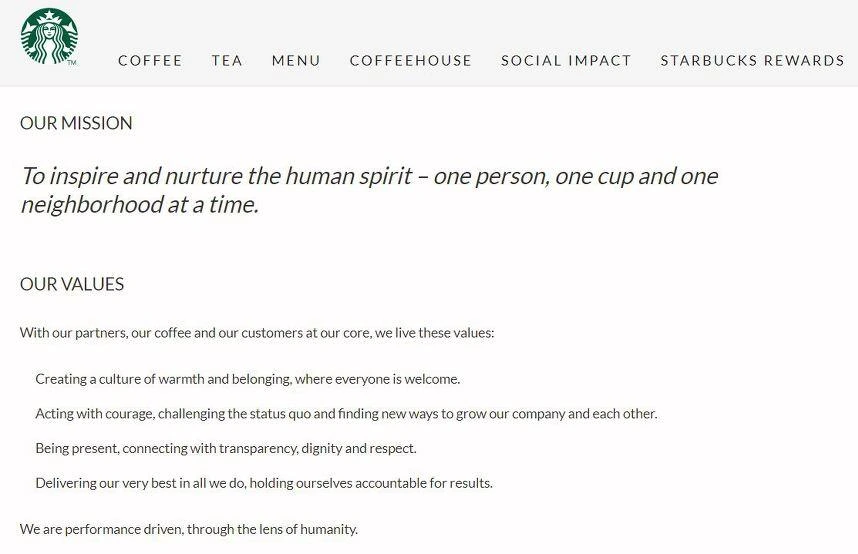The width and height of the screenshot is (858, 554).
Task: Click the TM mark beside the logo
Action: click(x=72, y=63)
